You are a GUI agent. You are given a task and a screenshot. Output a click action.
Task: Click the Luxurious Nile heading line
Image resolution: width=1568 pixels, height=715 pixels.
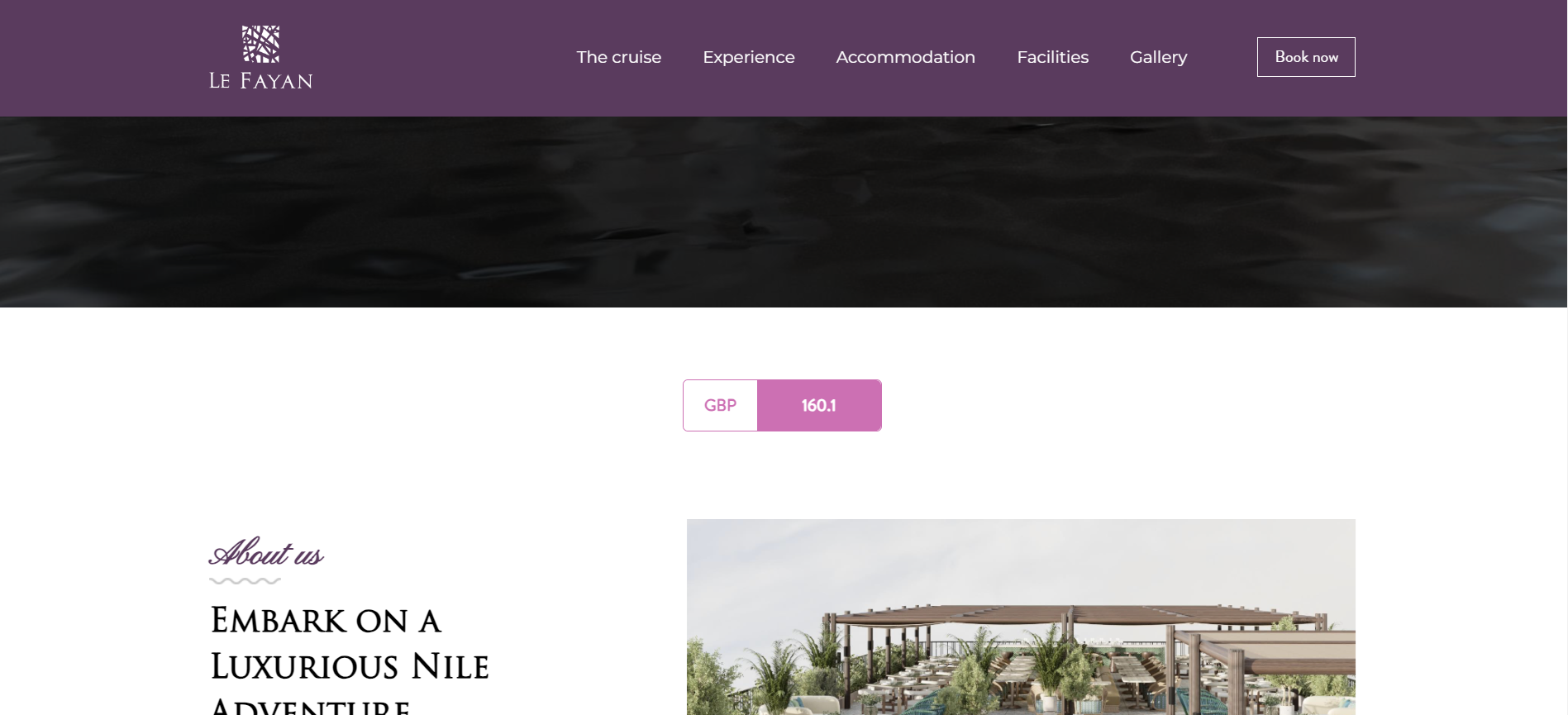pyautogui.click(x=350, y=666)
